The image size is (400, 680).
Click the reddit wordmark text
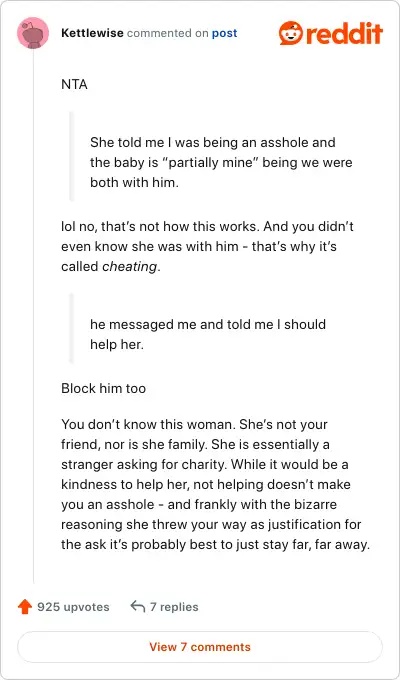coord(344,33)
